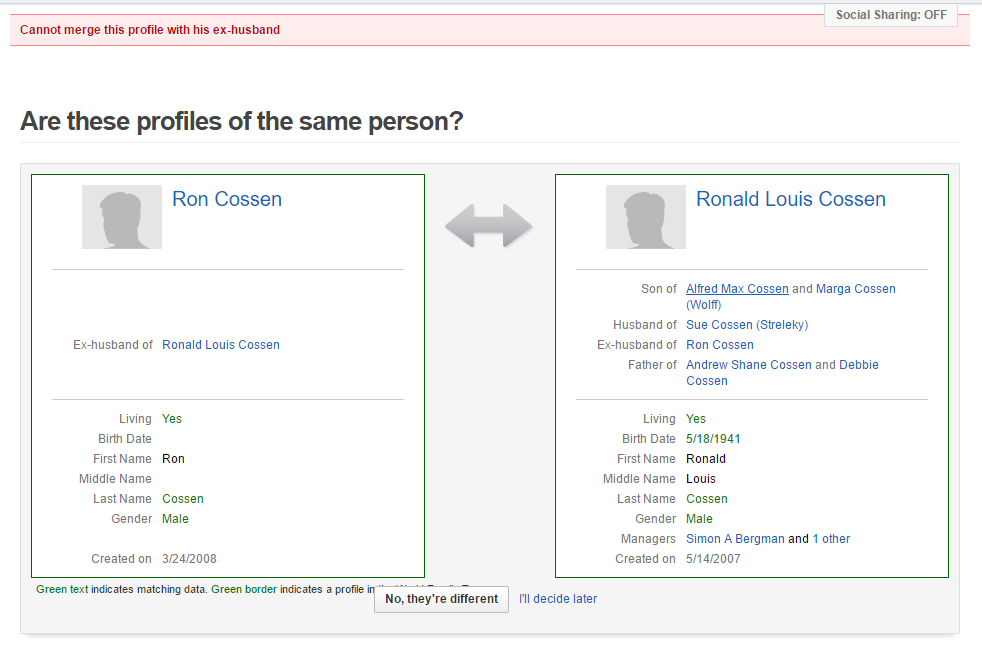Click the double-headed swap arrow icon
Viewport: 982px width, 663px height.
489,226
